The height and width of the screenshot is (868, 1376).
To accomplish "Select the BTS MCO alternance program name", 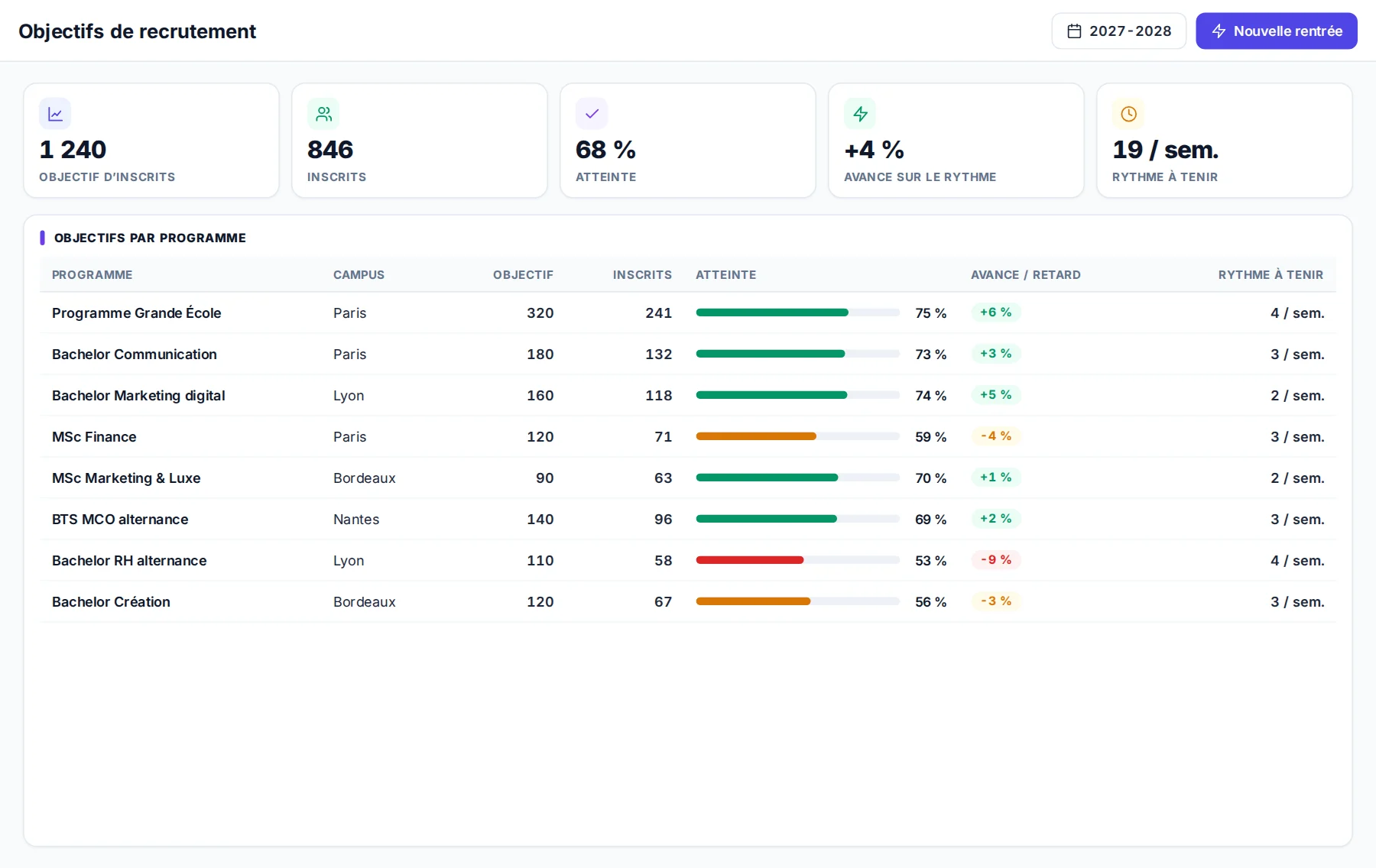I will (120, 520).
